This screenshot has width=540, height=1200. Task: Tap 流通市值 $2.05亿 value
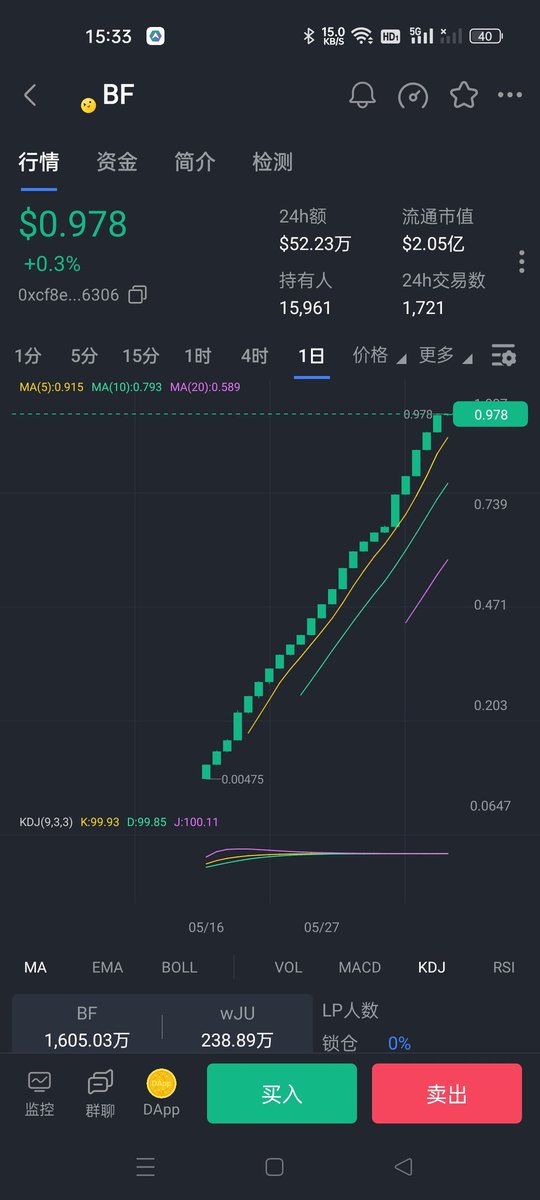pos(433,243)
